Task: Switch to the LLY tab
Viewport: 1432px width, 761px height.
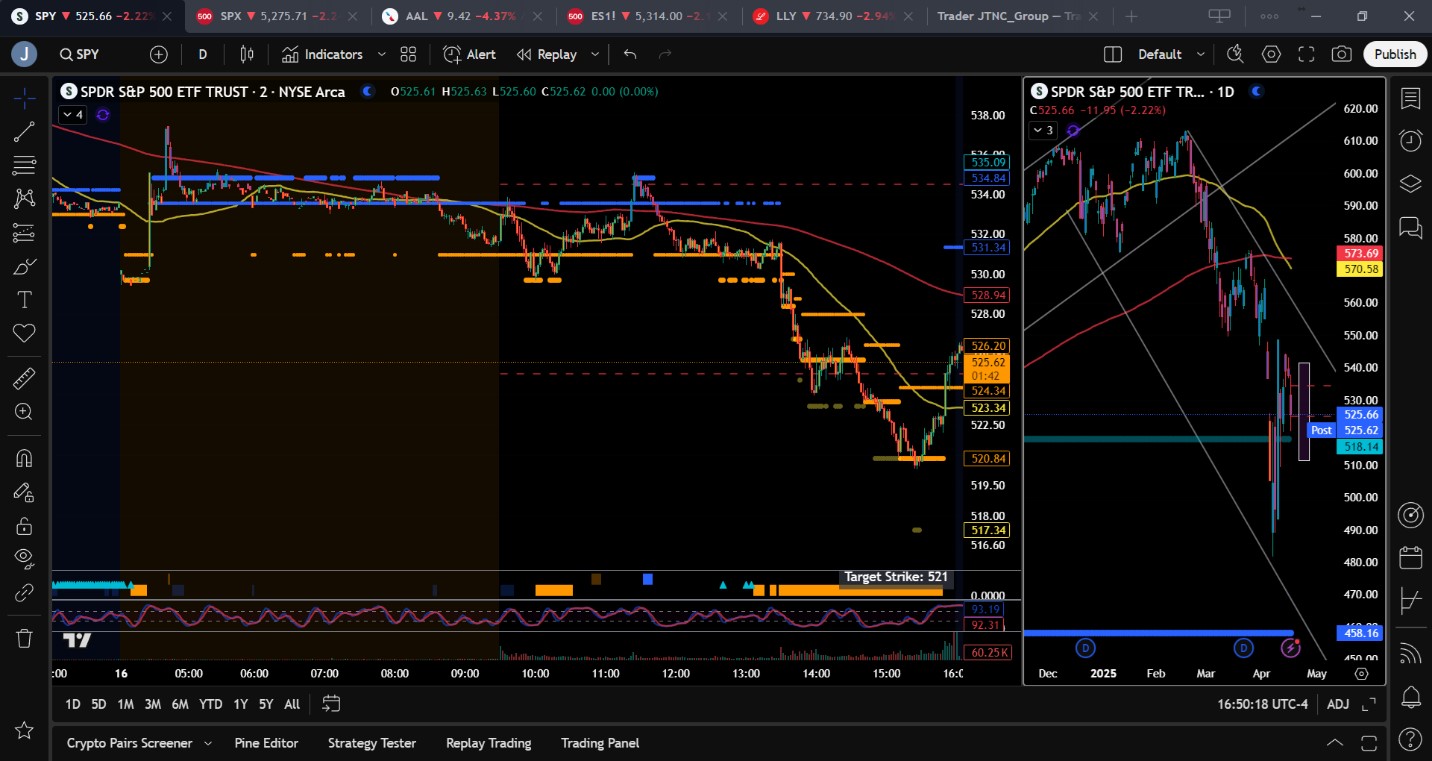Action: point(834,16)
